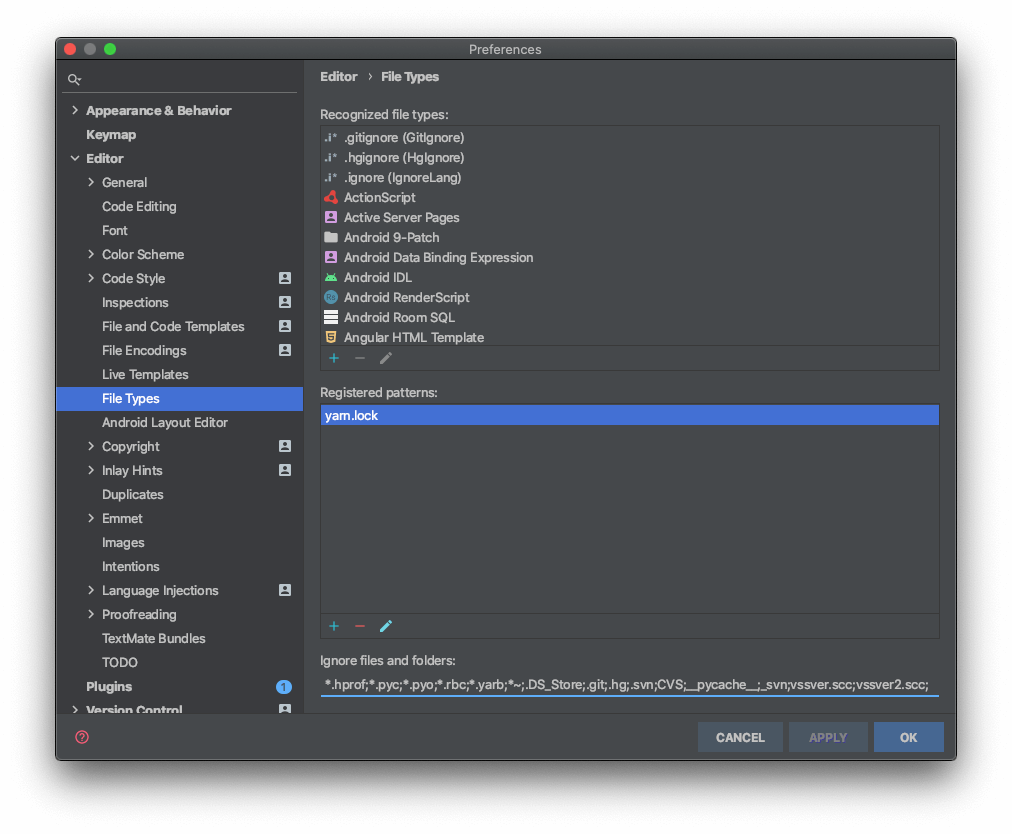
Task: Click the settings search field
Action: [185, 79]
